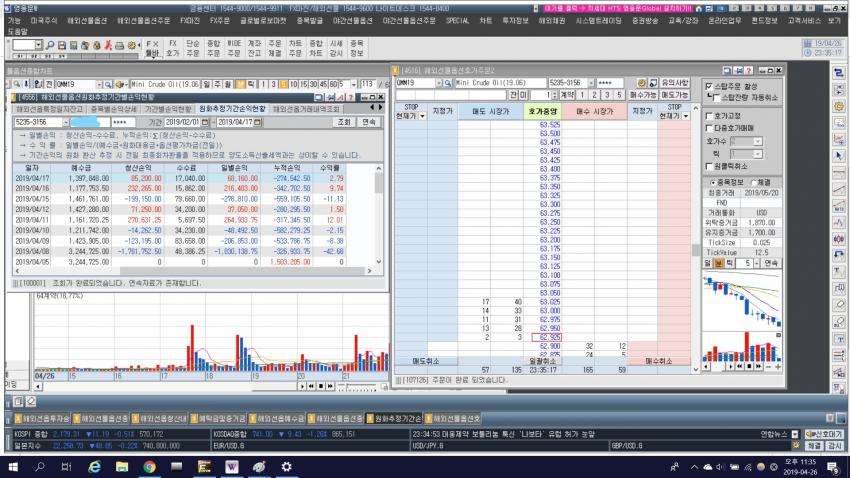The image size is (850, 478).
Task: Click the orange round settings icon in order window
Action: pos(641,83)
